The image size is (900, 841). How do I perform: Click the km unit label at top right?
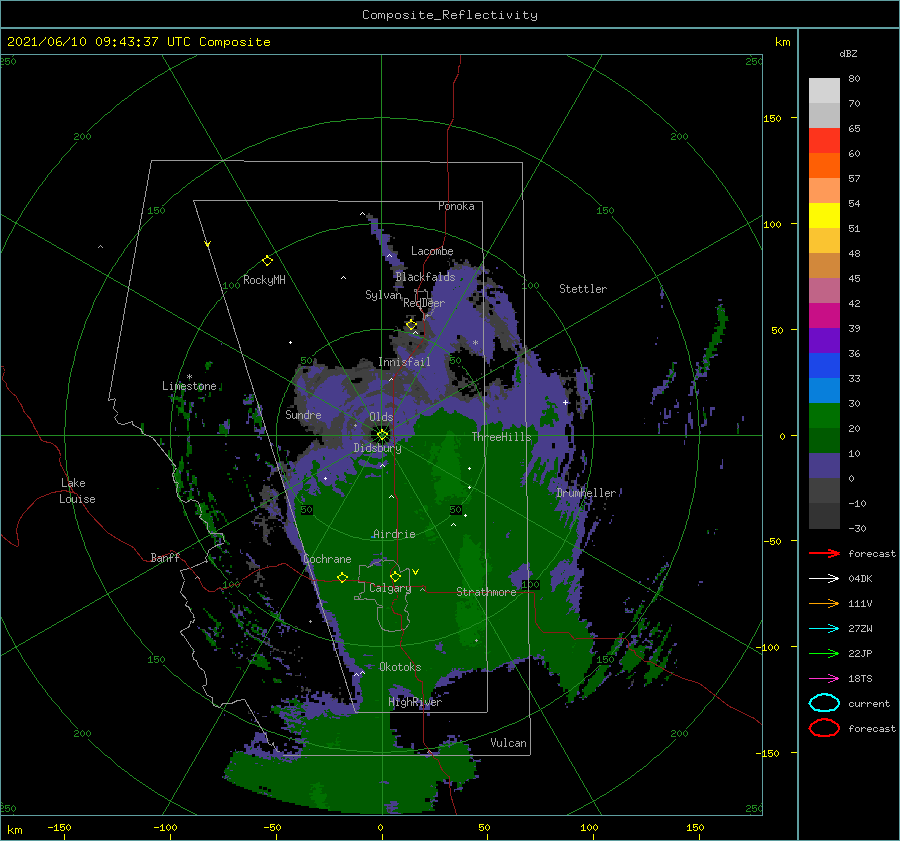pyautogui.click(x=782, y=42)
